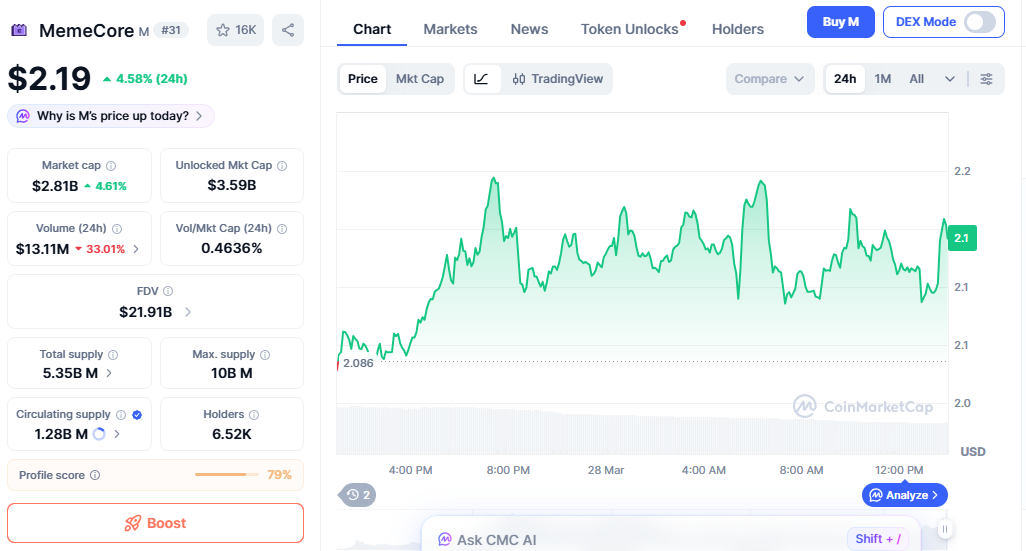Open the Holders tab
This screenshot has height=551, width=1026.
pyautogui.click(x=737, y=29)
